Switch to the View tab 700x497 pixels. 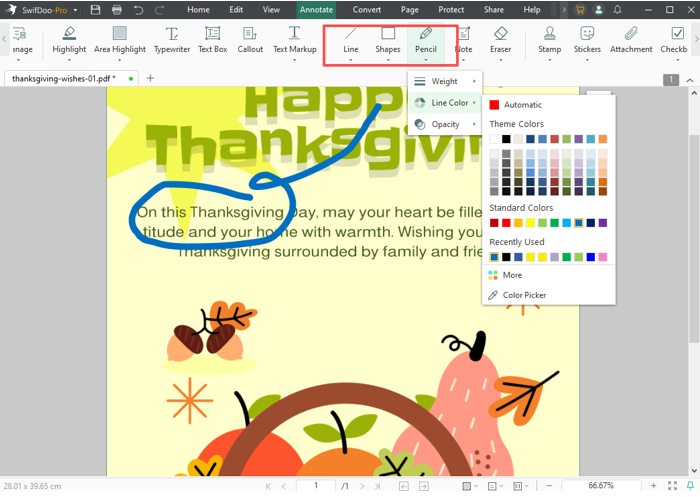click(x=271, y=9)
